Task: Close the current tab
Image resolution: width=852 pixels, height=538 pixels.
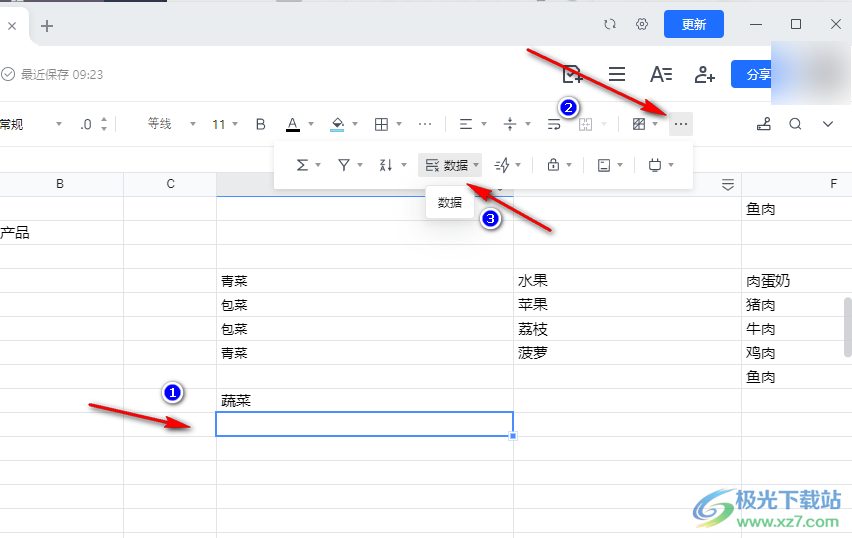Action: [x=12, y=26]
